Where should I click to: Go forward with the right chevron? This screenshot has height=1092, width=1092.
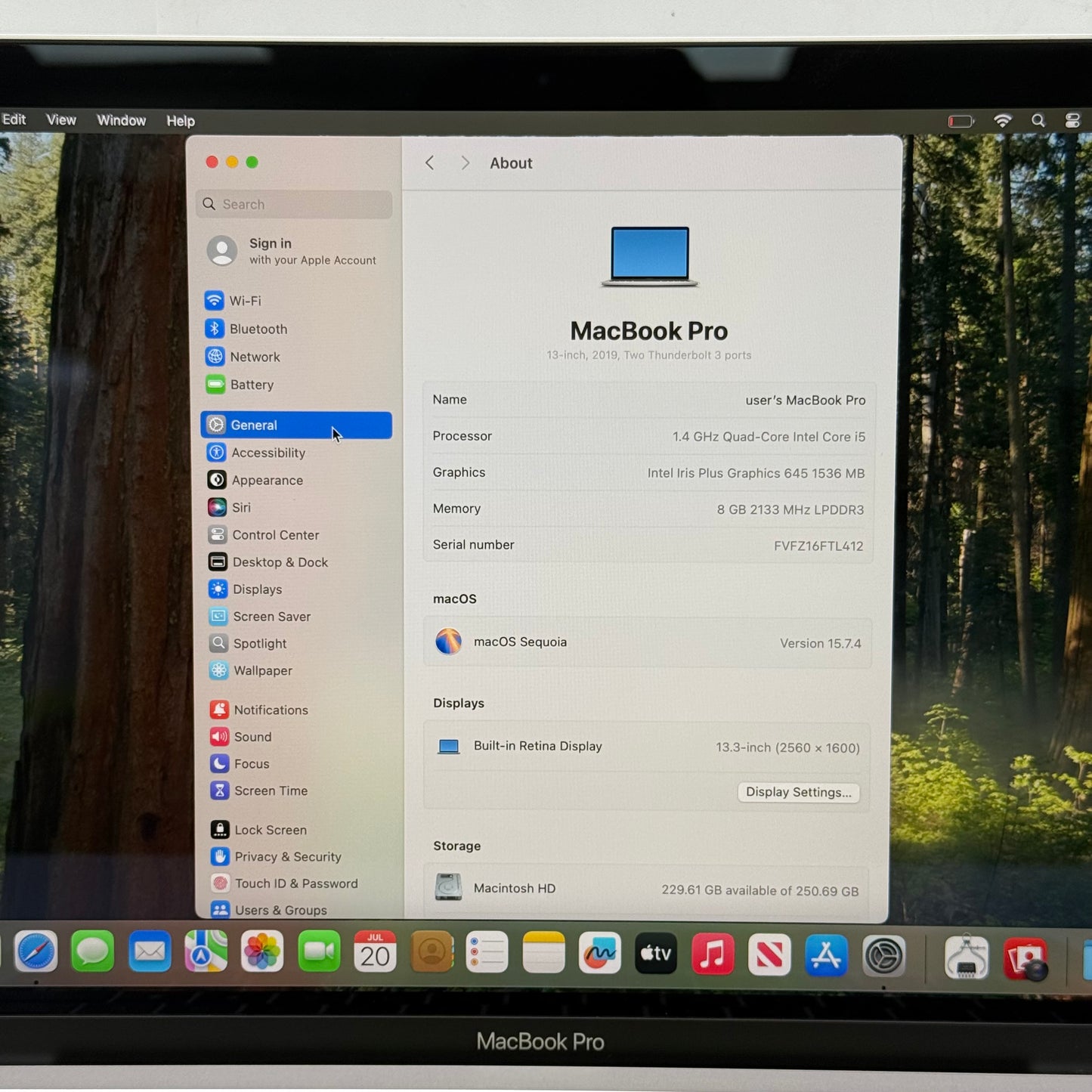(x=466, y=163)
